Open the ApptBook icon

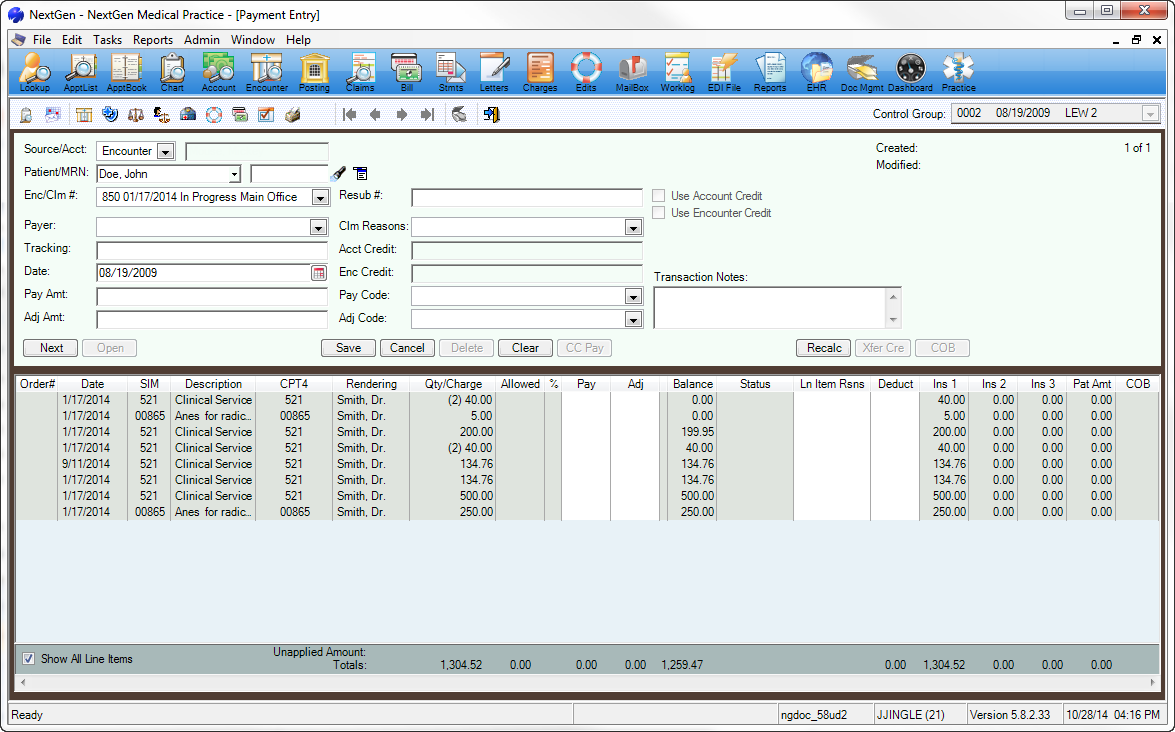point(127,73)
